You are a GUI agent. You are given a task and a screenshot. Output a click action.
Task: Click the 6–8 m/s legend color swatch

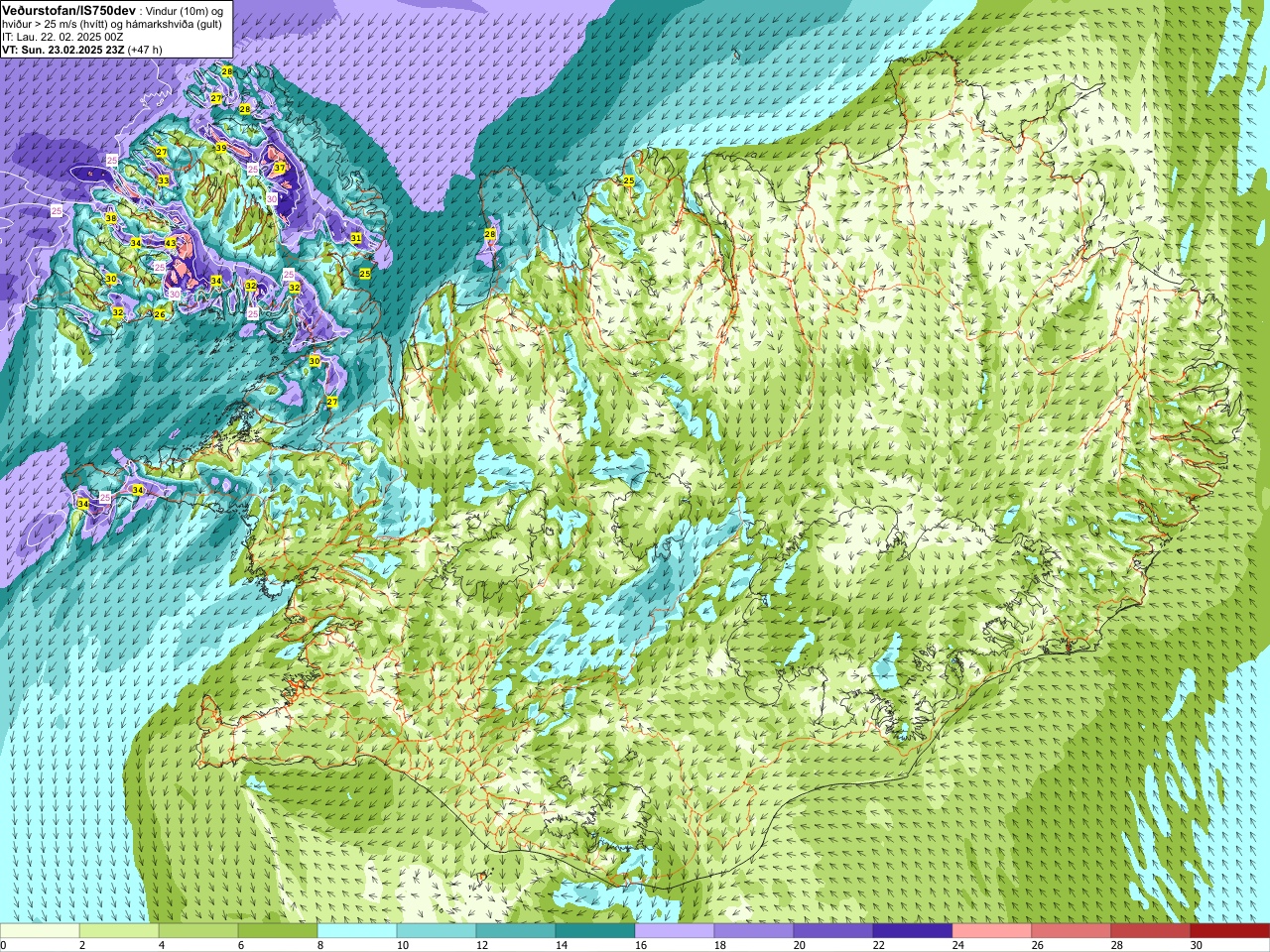[278, 931]
